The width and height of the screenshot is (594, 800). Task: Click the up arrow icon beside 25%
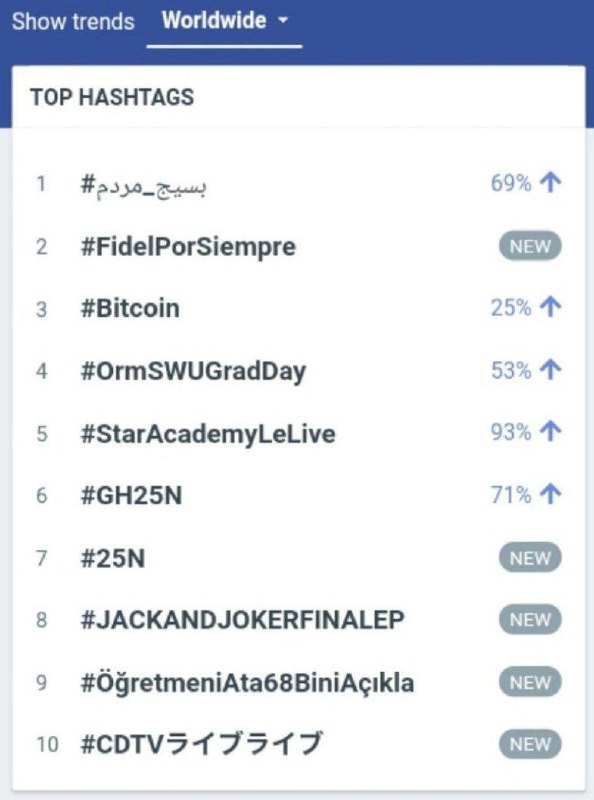551,307
